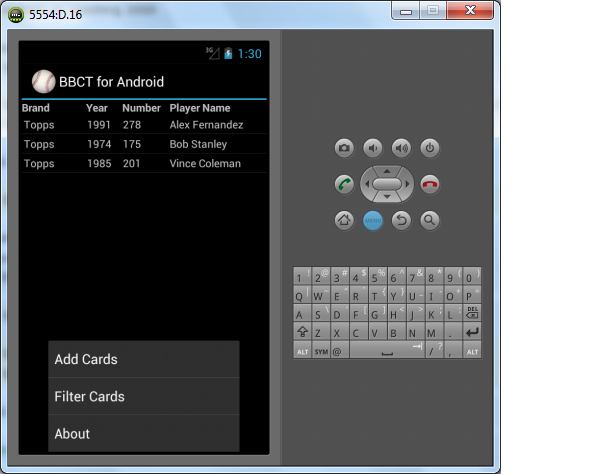Screen dimensions: 614x474
Task: Click the D-pad up arrow
Action: click(x=387, y=171)
